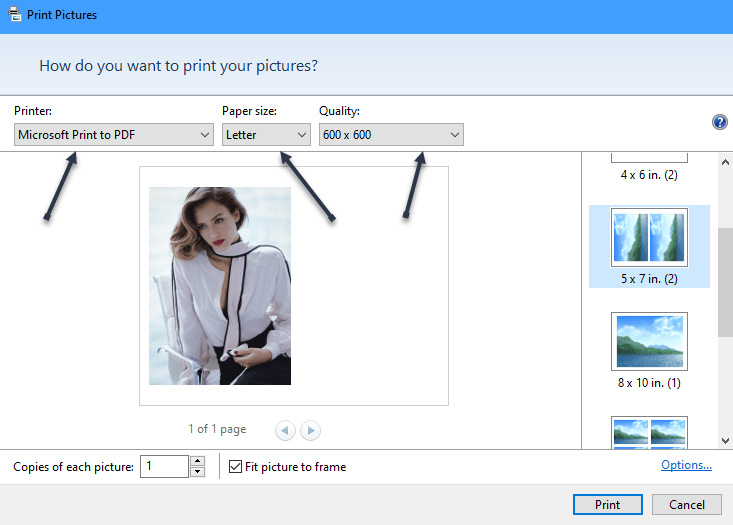Image resolution: width=733 pixels, height=525 pixels.
Task: Click the help question mark icon
Action: tap(719, 122)
